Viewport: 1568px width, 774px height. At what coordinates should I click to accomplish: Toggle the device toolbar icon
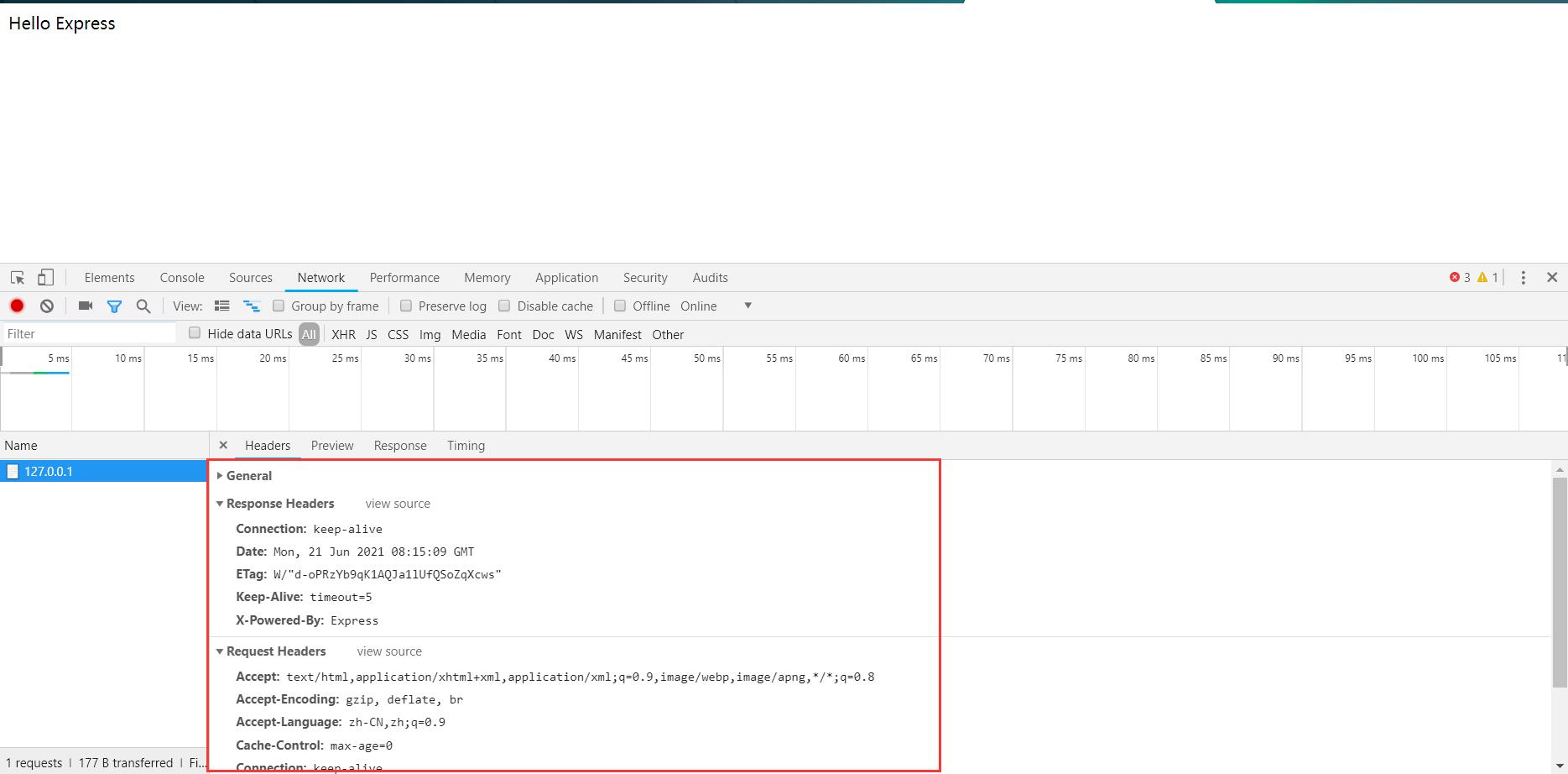click(x=45, y=277)
